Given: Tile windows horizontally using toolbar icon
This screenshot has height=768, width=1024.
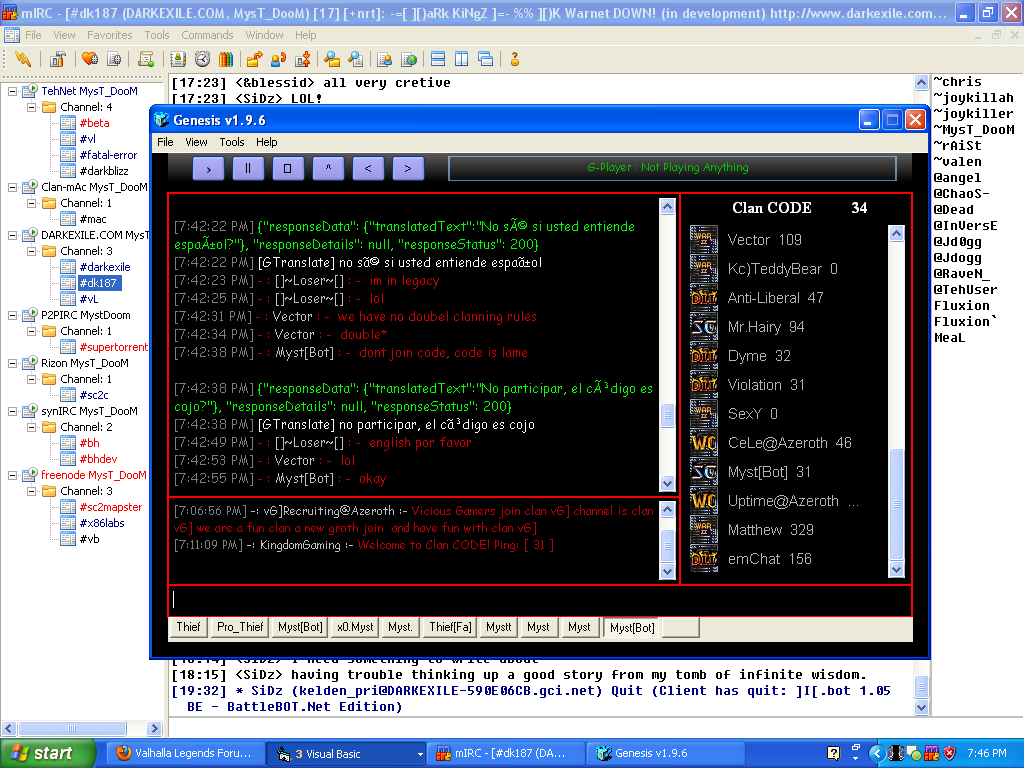Looking at the screenshot, I should coord(438,59).
